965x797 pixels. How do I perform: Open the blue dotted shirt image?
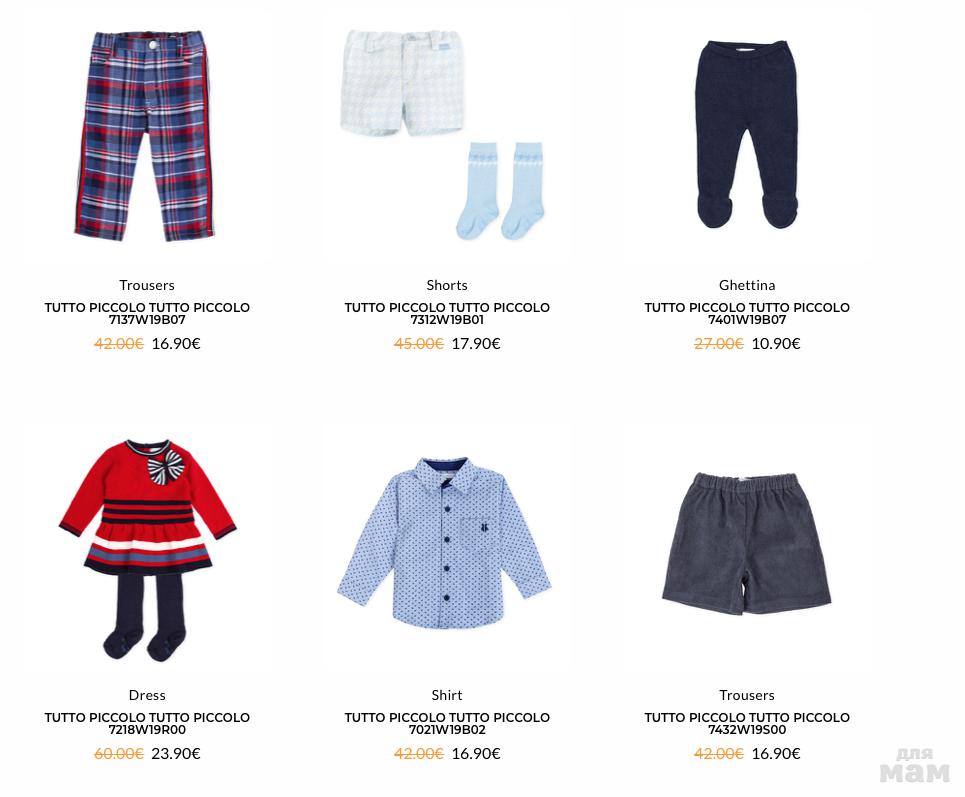444,543
